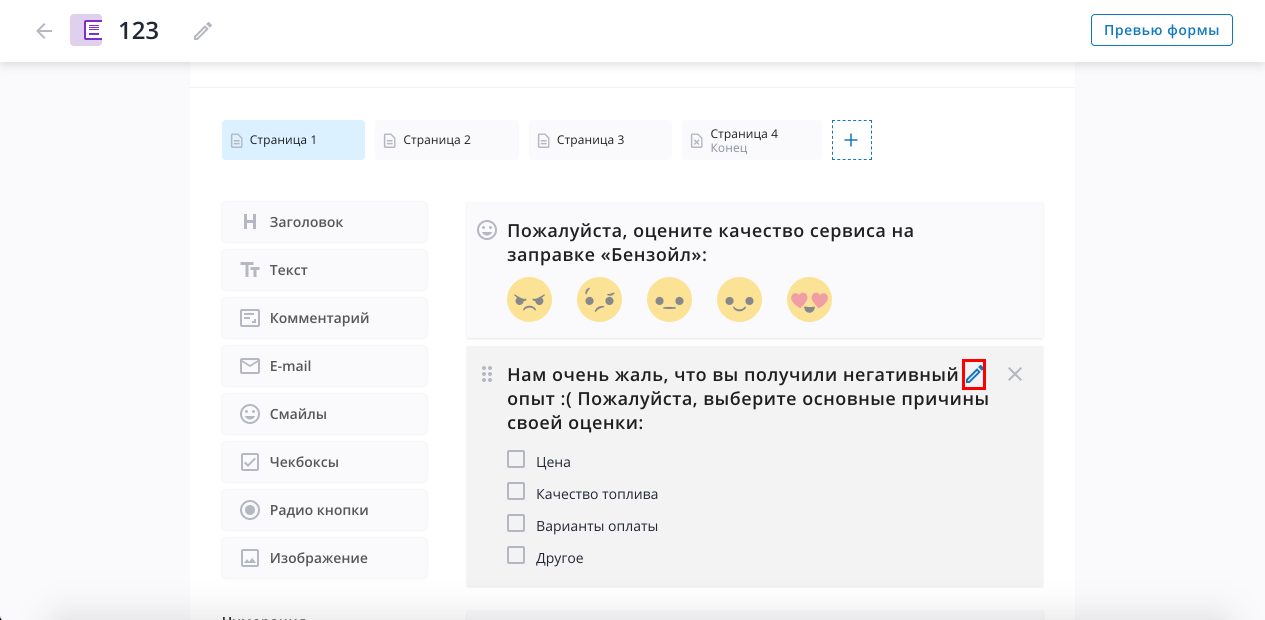
Task: Edit the negative feedback question with pencil
Action: (x=974, y=374)
